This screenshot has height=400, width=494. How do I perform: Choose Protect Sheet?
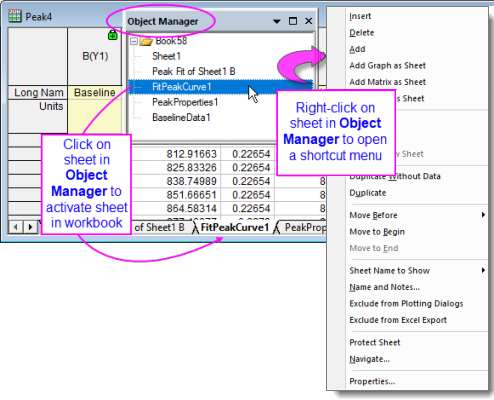click(x=375, y=342)
